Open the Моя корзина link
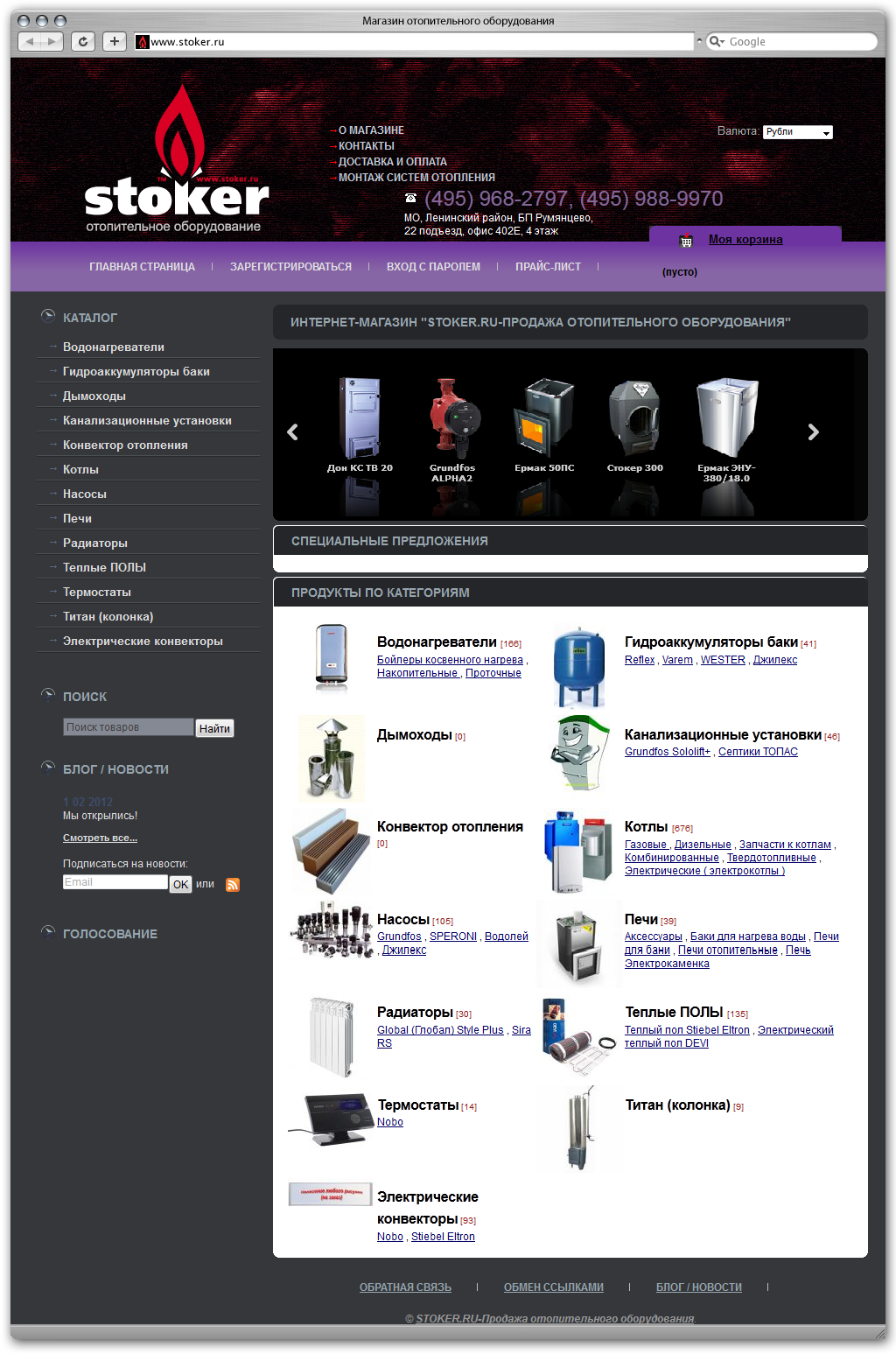Viewport: 896px width, 1354px height. click(x=745, y=240)
